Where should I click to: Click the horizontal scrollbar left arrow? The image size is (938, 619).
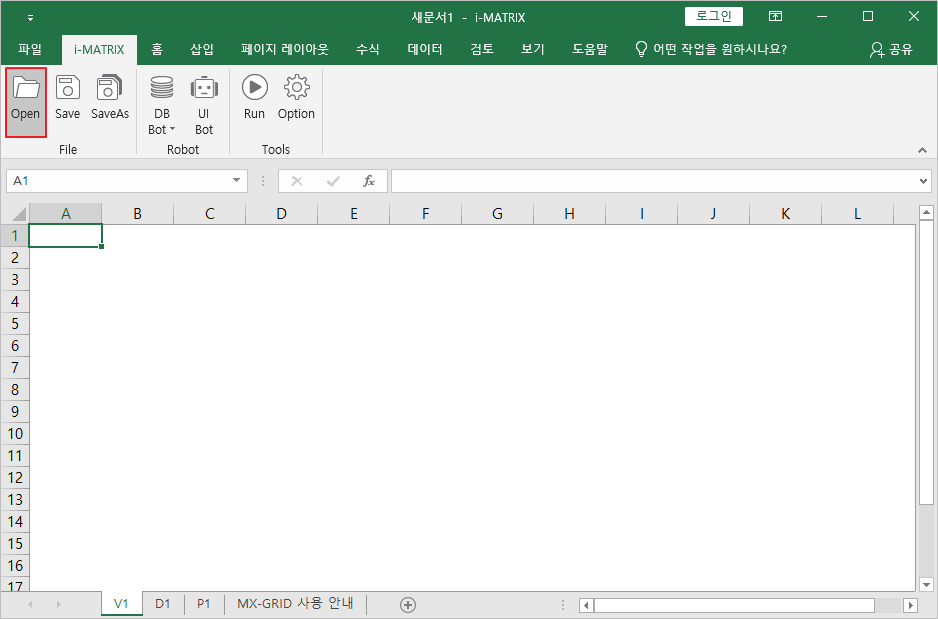586,605
